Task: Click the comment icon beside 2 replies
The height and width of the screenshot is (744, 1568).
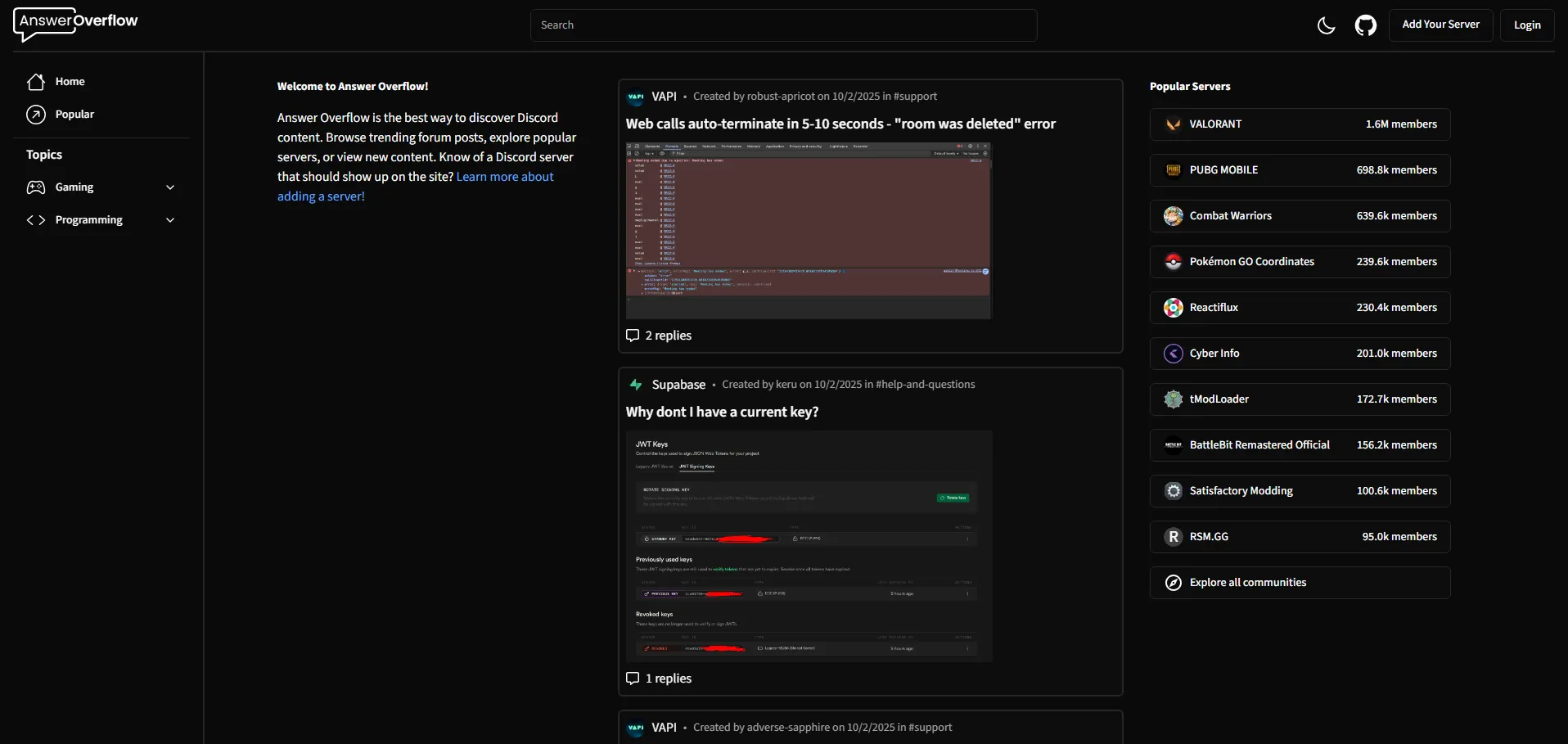Action: (633, 336)
